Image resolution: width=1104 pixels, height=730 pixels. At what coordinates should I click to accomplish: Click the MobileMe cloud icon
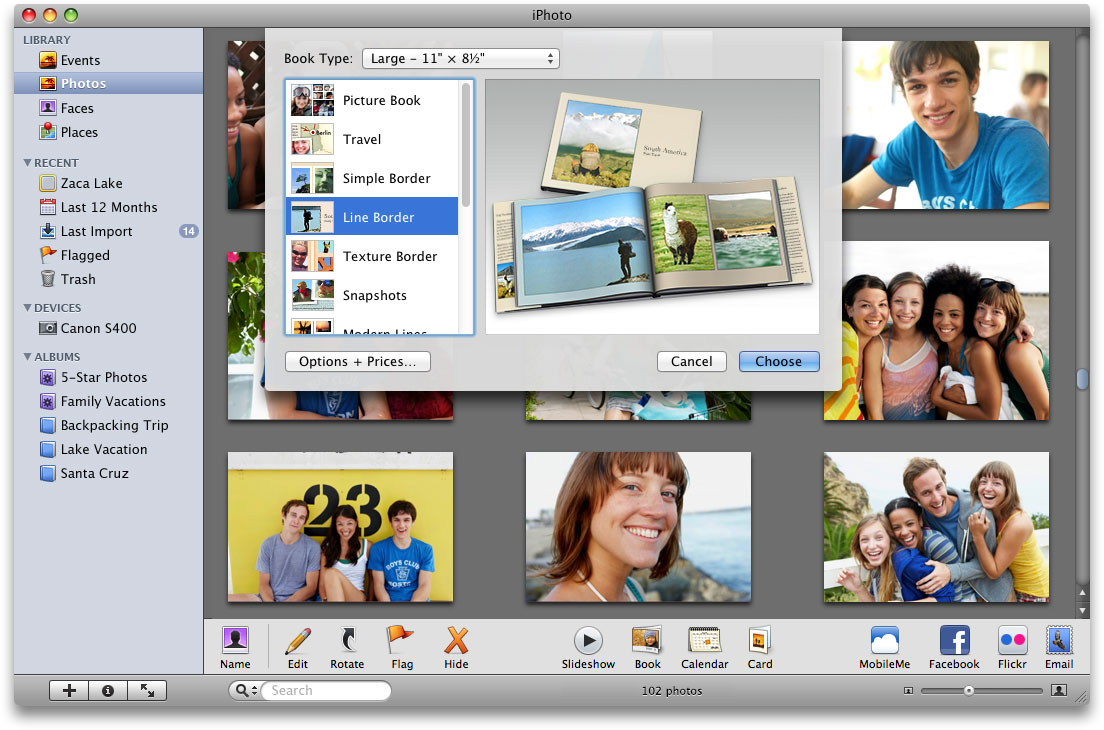(884, 641)
